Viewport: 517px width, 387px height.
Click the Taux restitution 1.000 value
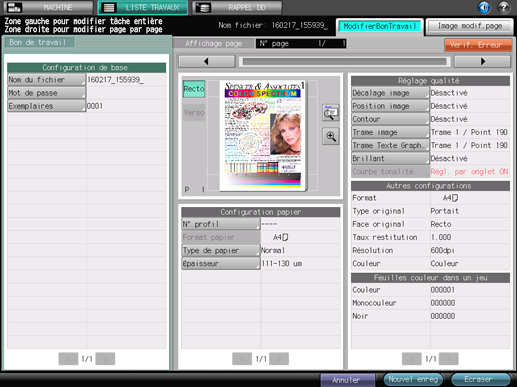click(441, 237)
